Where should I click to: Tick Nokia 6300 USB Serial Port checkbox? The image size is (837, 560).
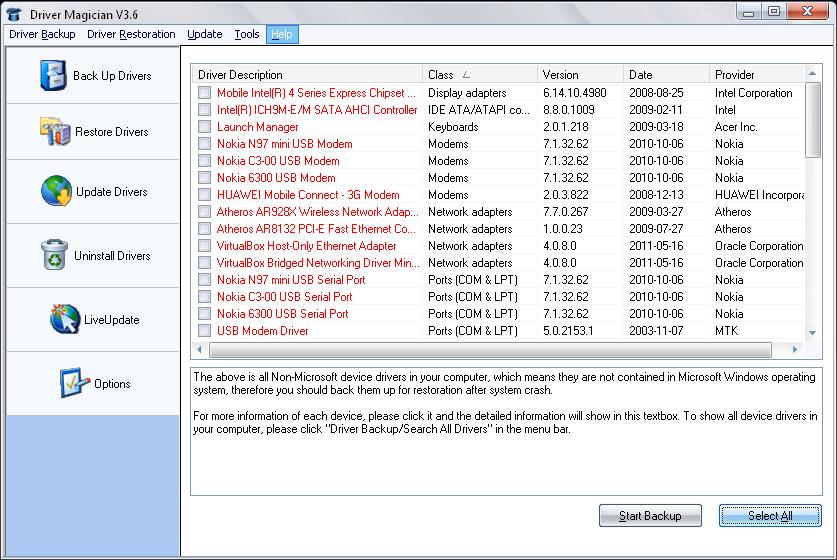point(204,313)
